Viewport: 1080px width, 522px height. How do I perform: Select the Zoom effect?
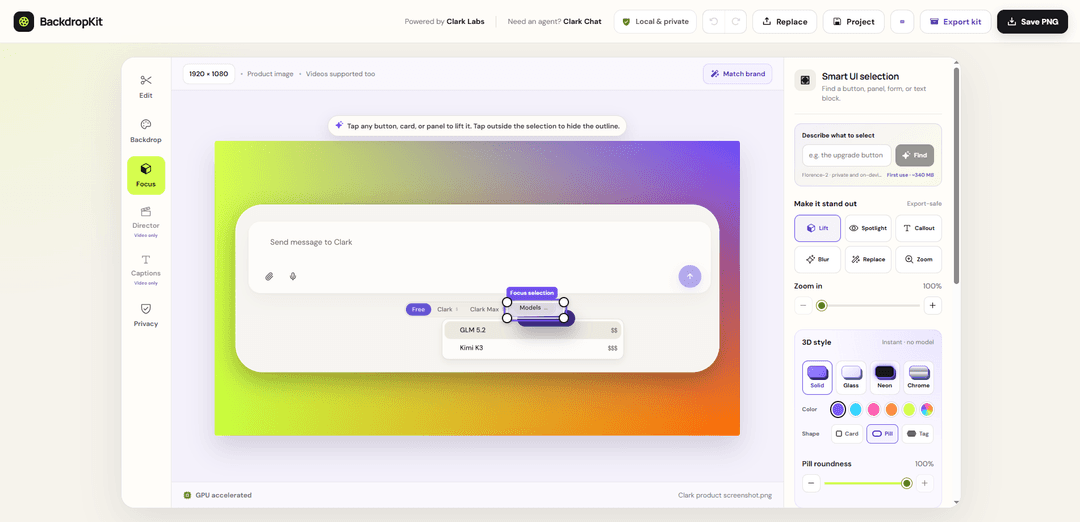(x=919, y=260)
